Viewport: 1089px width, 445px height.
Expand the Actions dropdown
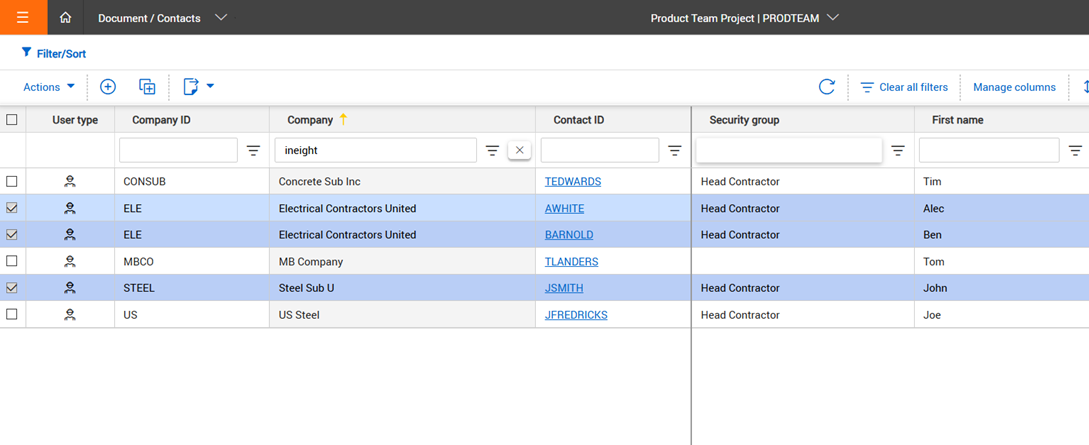click(49, 87)
